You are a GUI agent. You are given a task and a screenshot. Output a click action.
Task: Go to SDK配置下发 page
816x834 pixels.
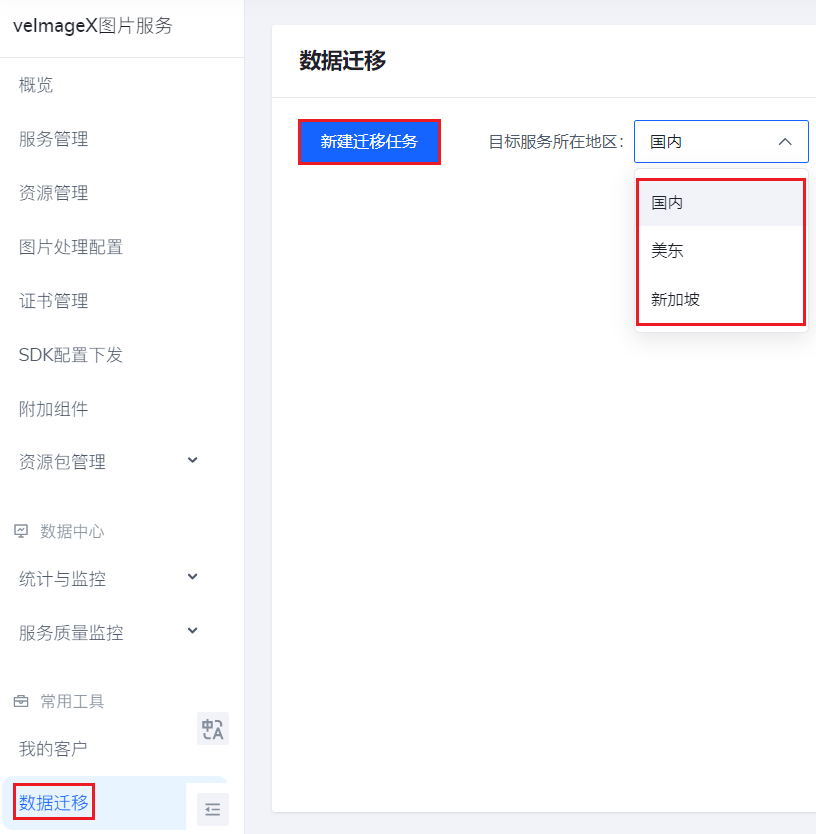coord(71,355)
